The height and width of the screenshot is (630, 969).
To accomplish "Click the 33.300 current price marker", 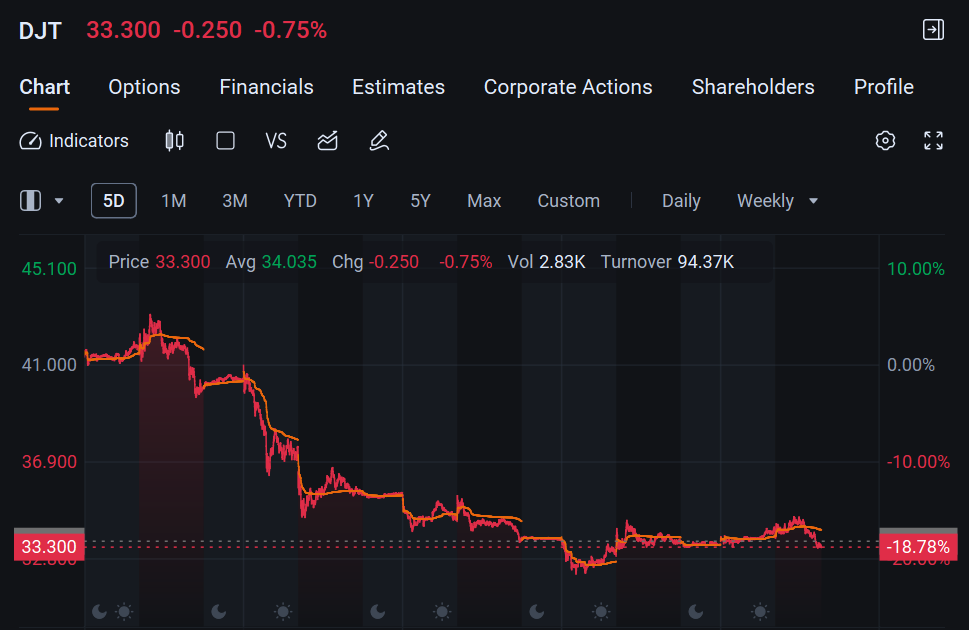I will click(49, 547).
